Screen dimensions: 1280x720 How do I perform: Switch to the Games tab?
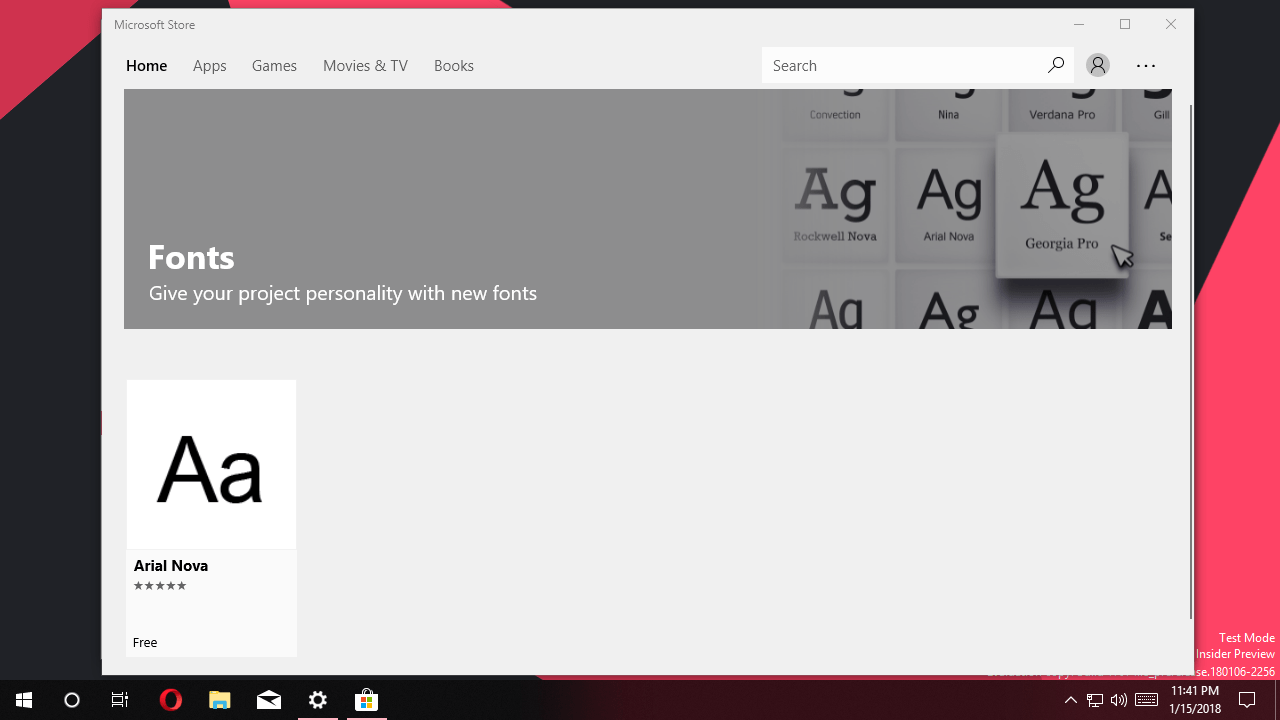coord(274,65)
